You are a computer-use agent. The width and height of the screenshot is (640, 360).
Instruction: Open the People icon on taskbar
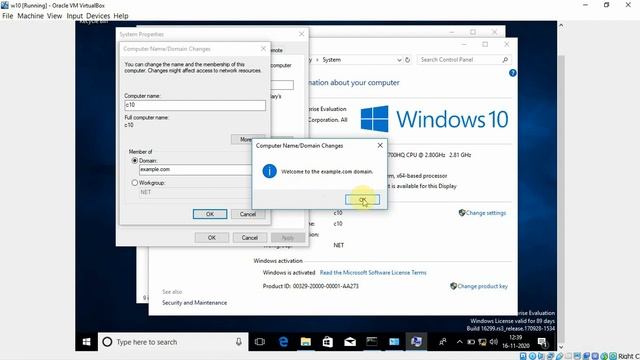(442, 342)
